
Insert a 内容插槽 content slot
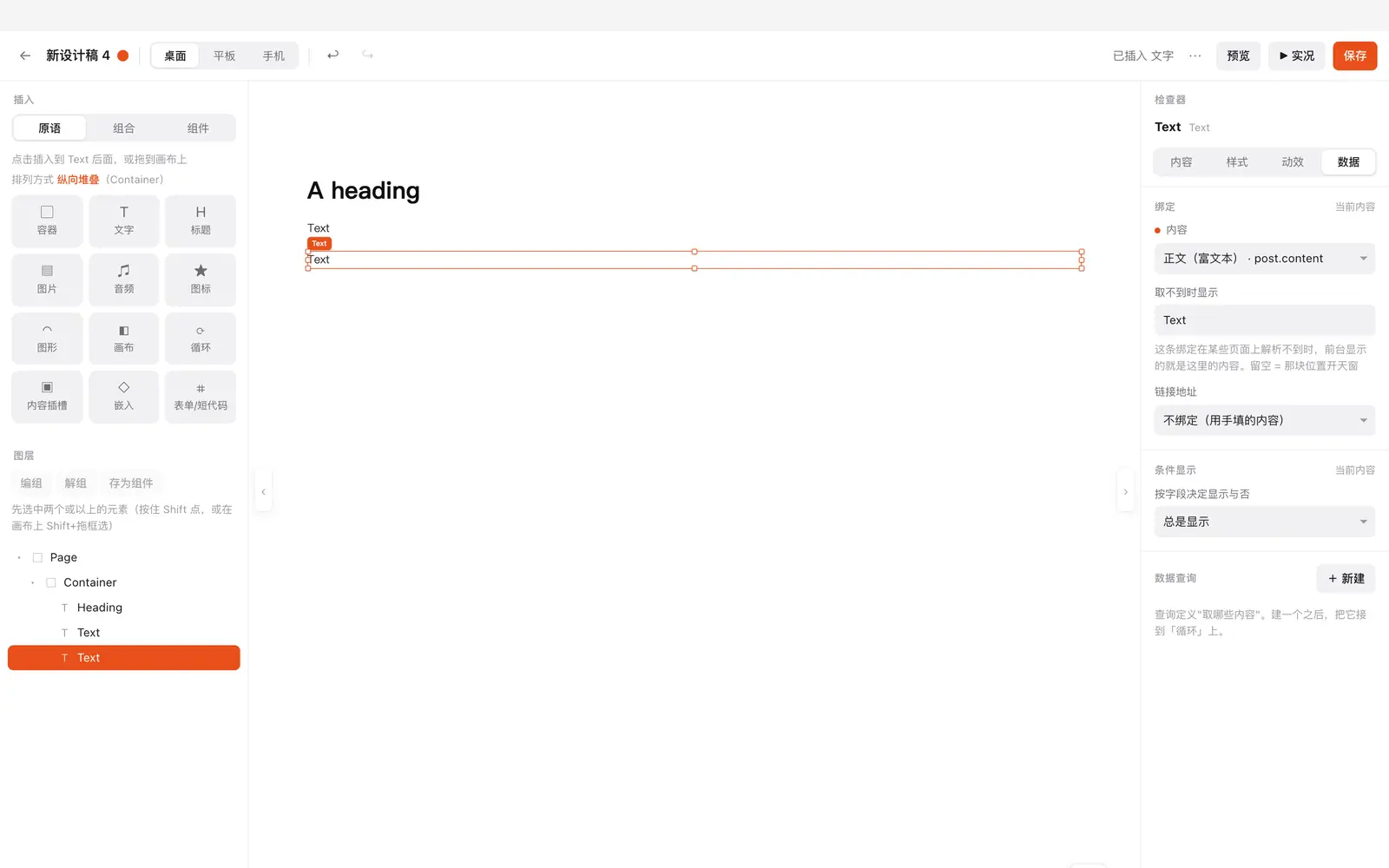coord(47,397)
